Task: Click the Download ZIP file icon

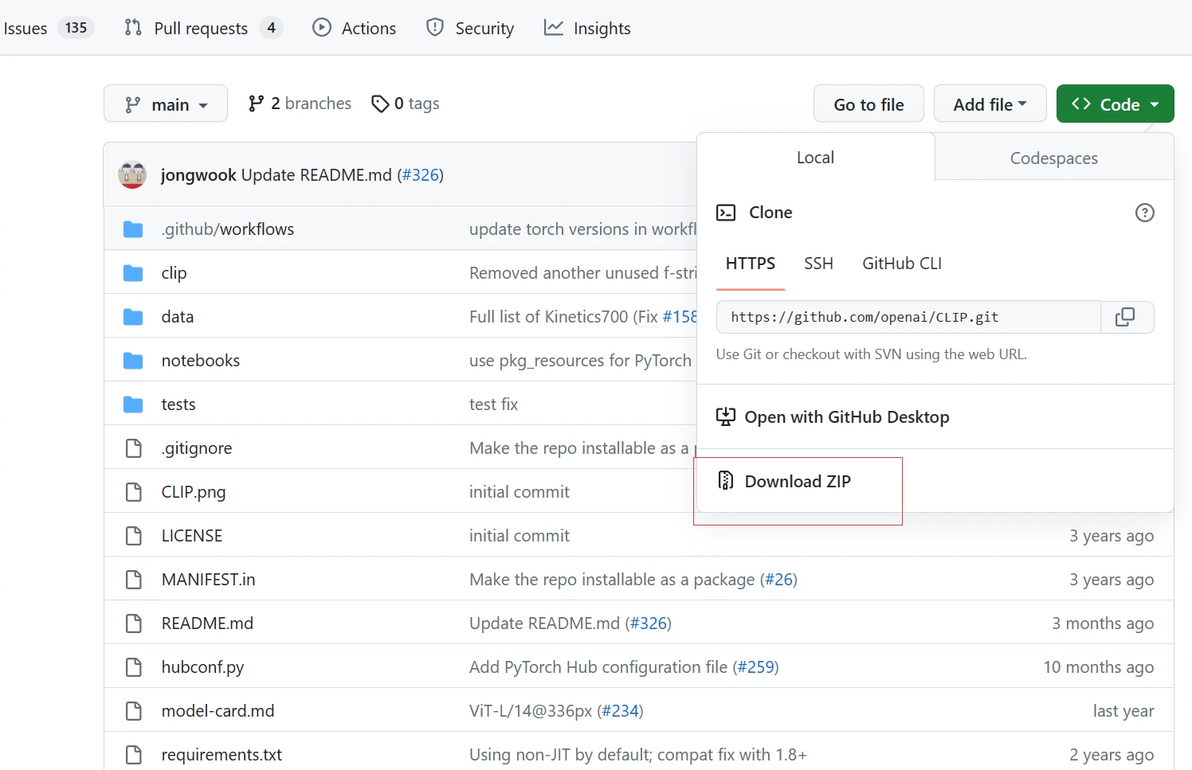Action: pos(726,481)
